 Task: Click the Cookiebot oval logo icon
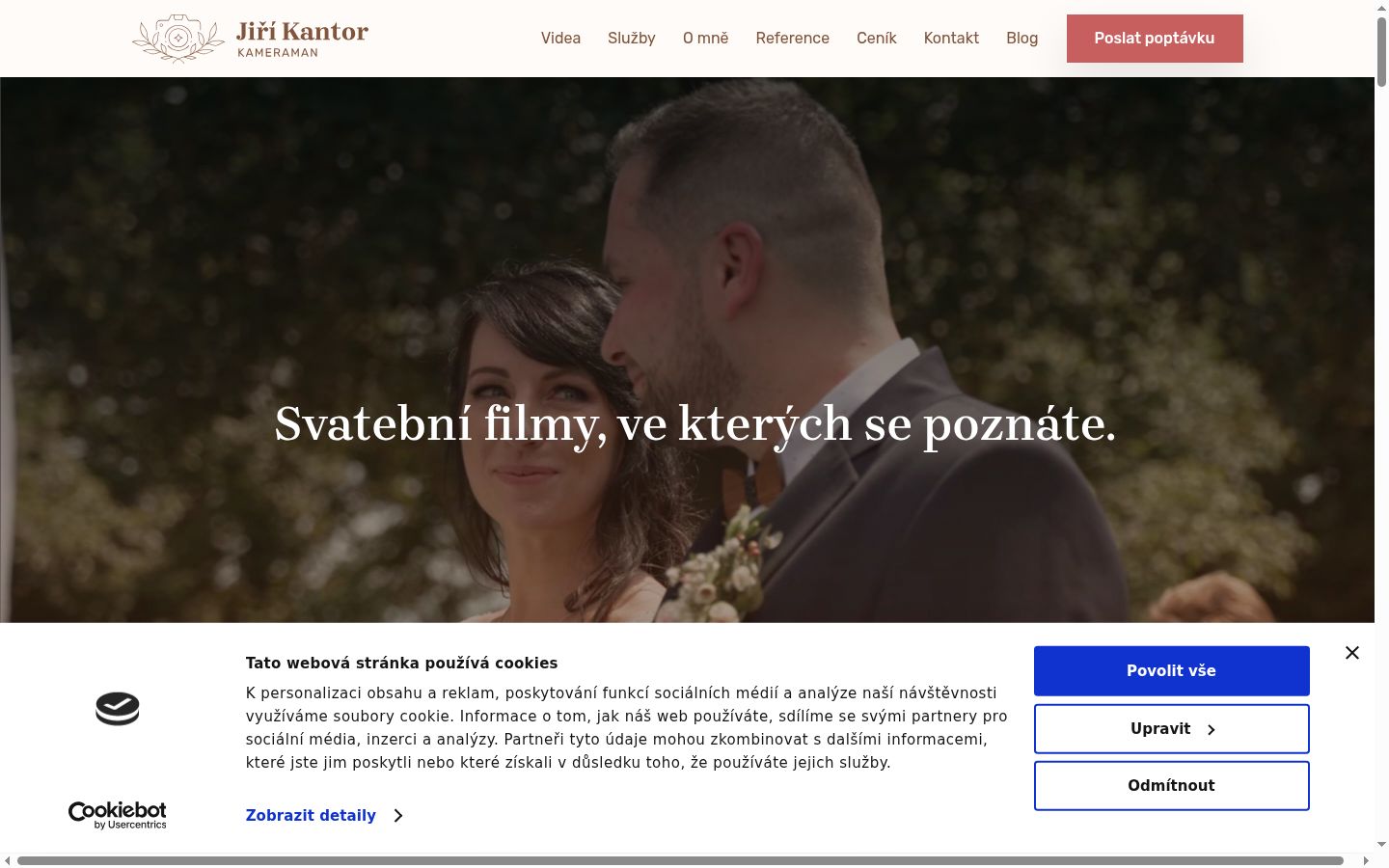118,709
